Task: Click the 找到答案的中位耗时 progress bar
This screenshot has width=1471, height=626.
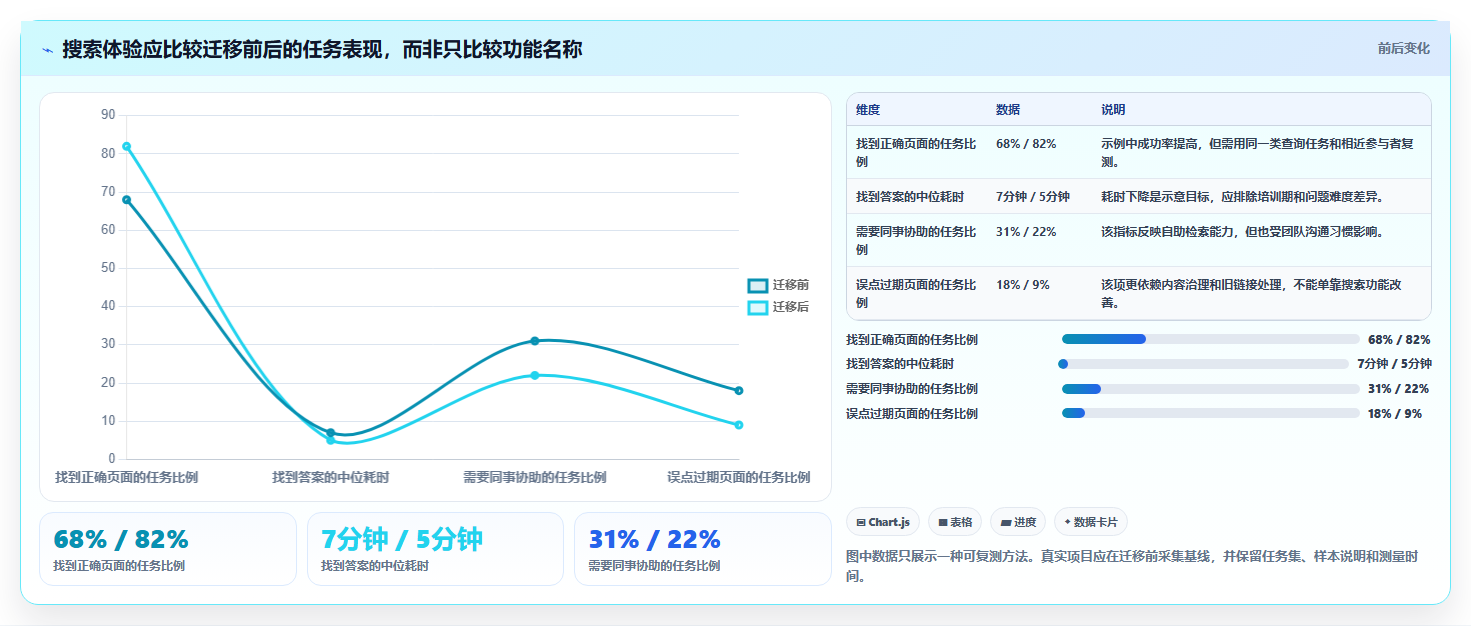Action: [1205, 364]
